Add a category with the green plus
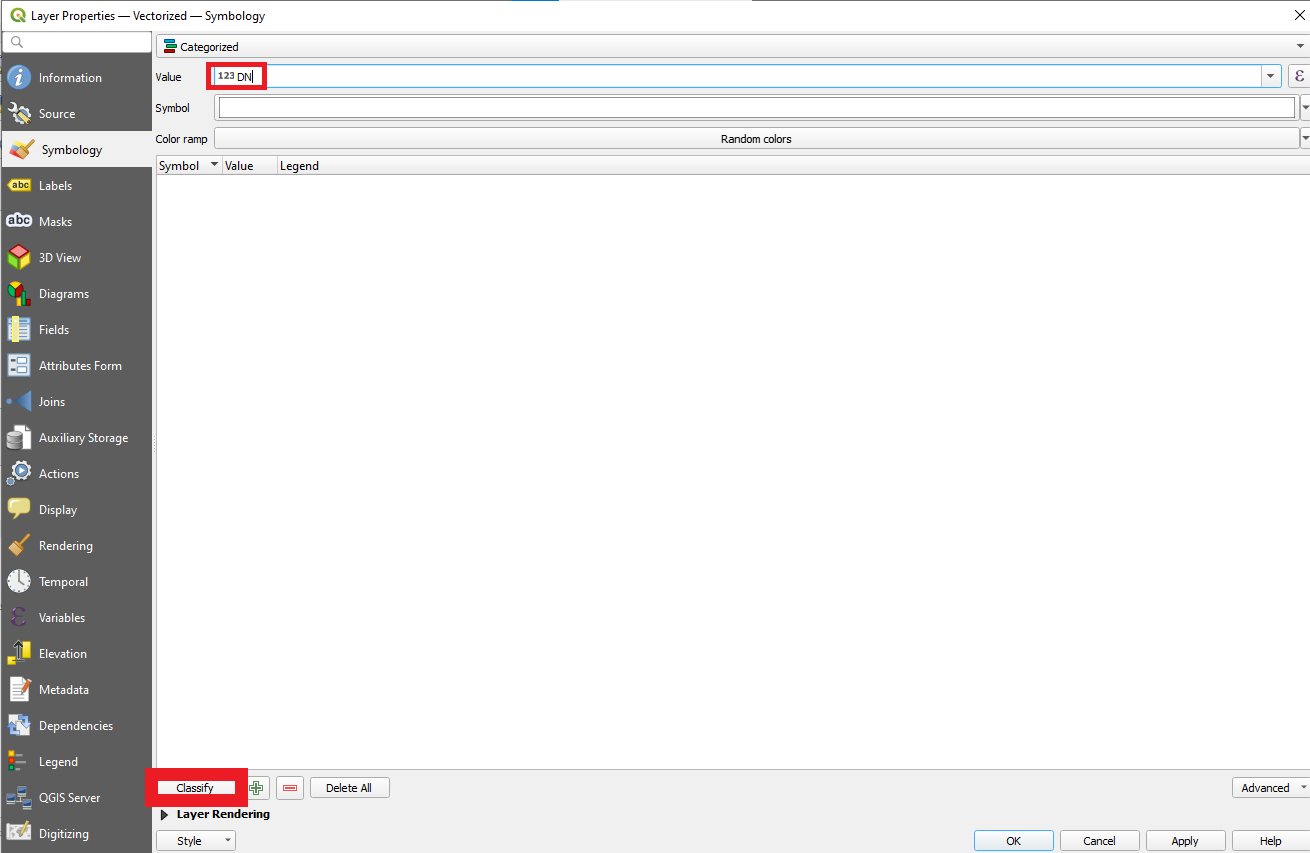The image size is (1310, 853). tap(257, 788)
